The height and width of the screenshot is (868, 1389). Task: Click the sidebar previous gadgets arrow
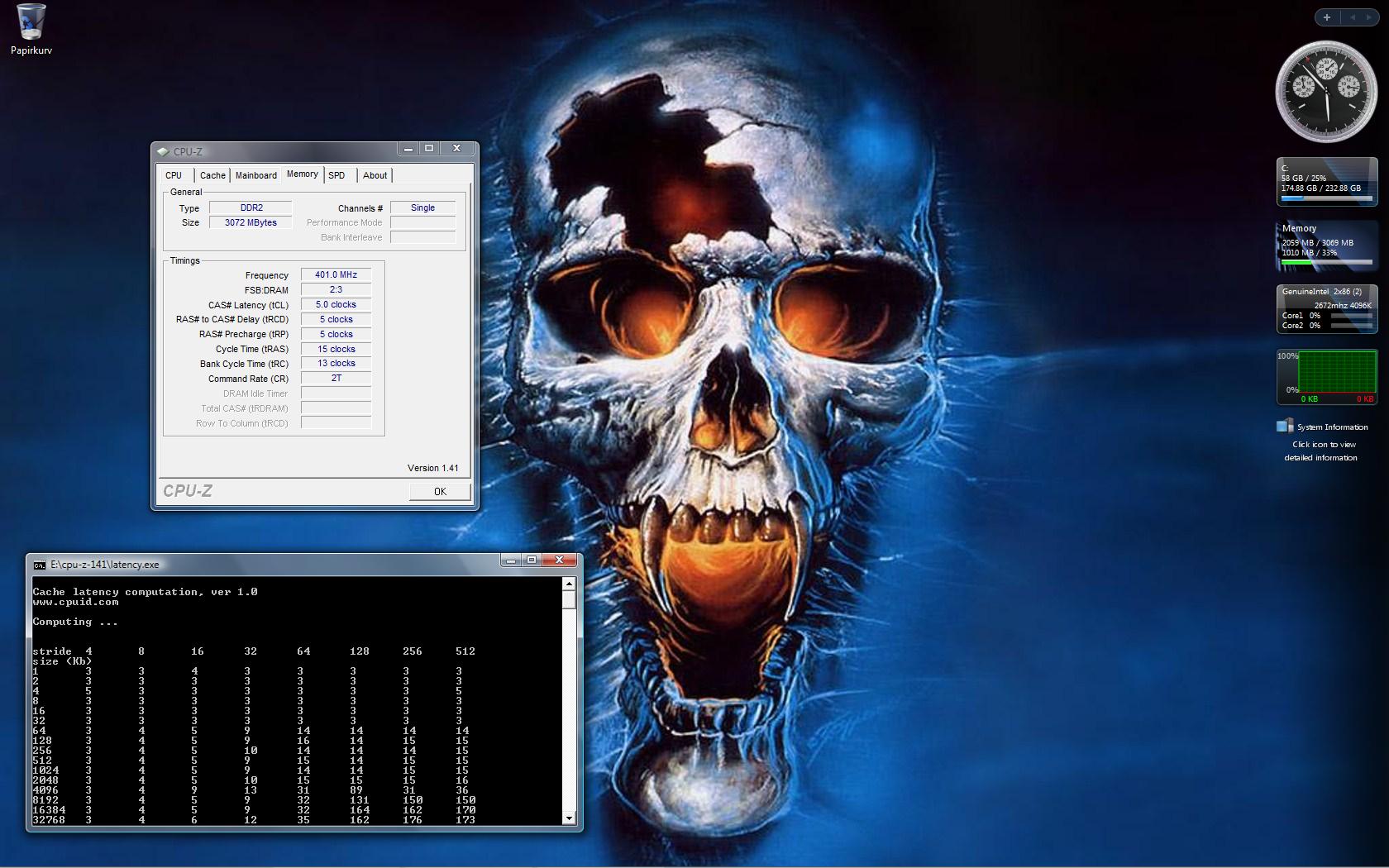click(1353, 17)
